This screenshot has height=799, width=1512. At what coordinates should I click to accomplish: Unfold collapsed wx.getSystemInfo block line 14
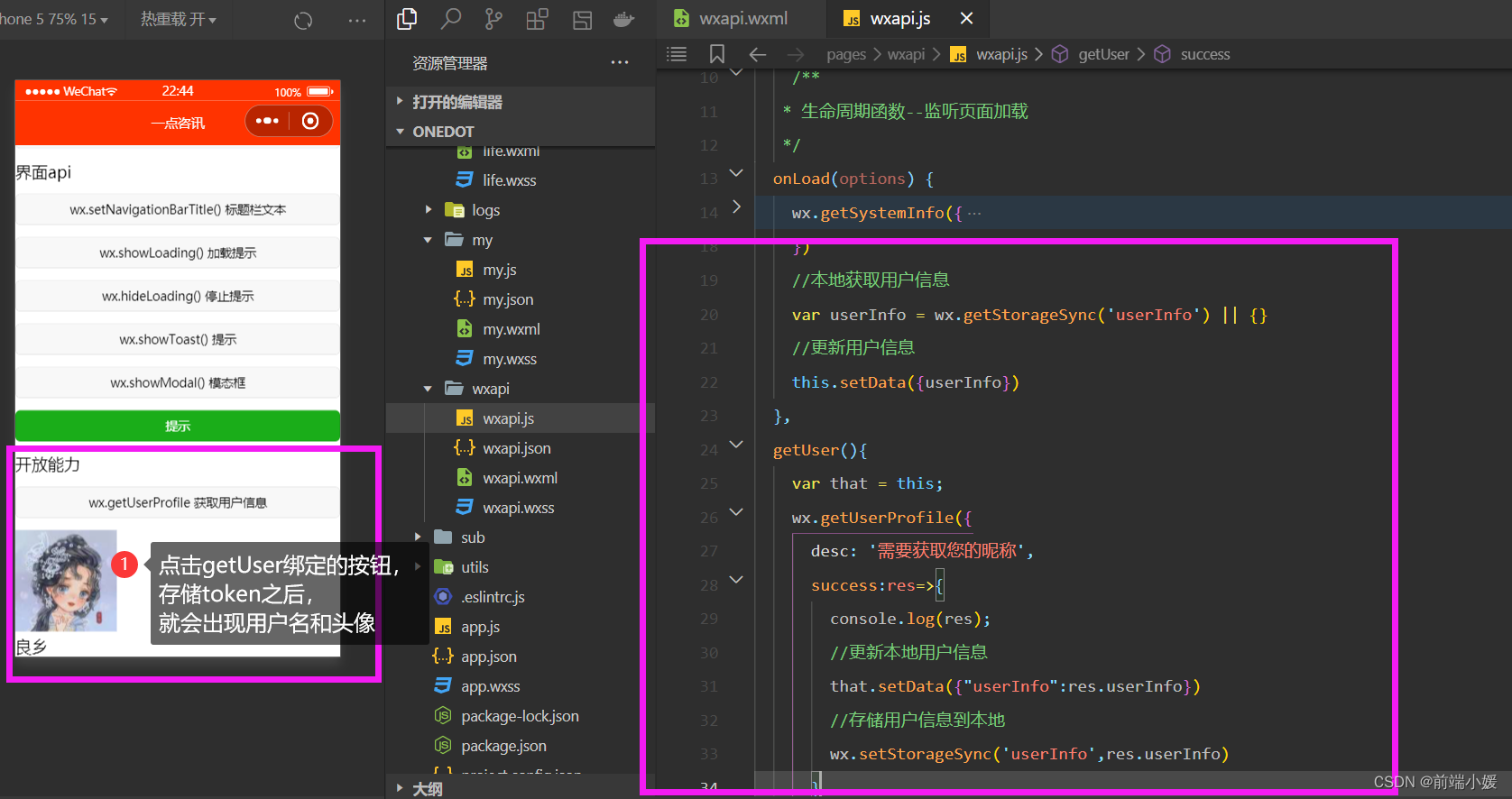coord(736,207)
